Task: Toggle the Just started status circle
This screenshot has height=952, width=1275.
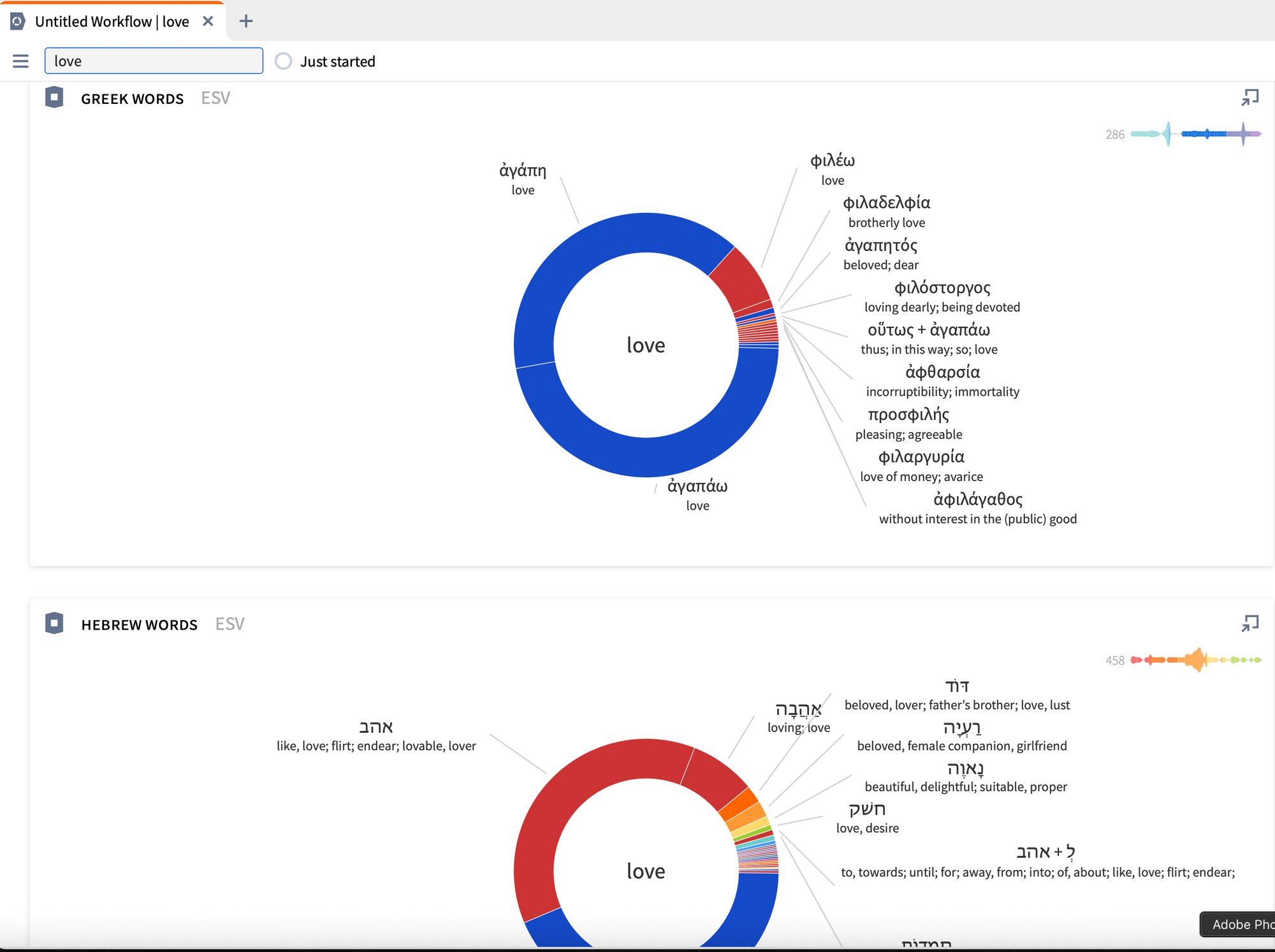Action: click(283, 61)
